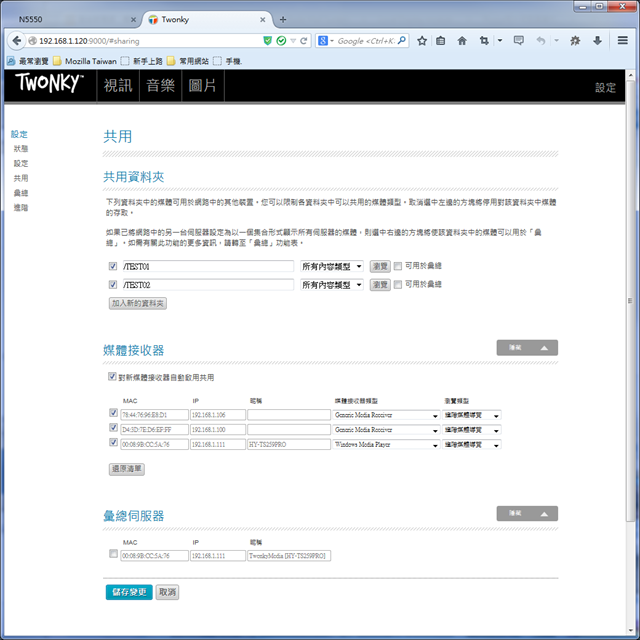Viewport: 640px width, 640px height.
Task: Toggle auto-enable sharing for new receivers
Action: [112, 376]
